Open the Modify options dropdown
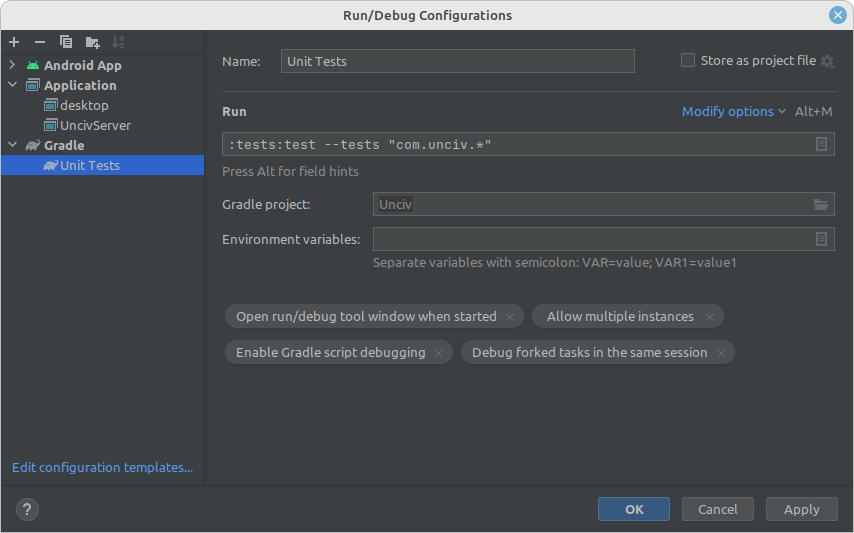 coord(734,112)
